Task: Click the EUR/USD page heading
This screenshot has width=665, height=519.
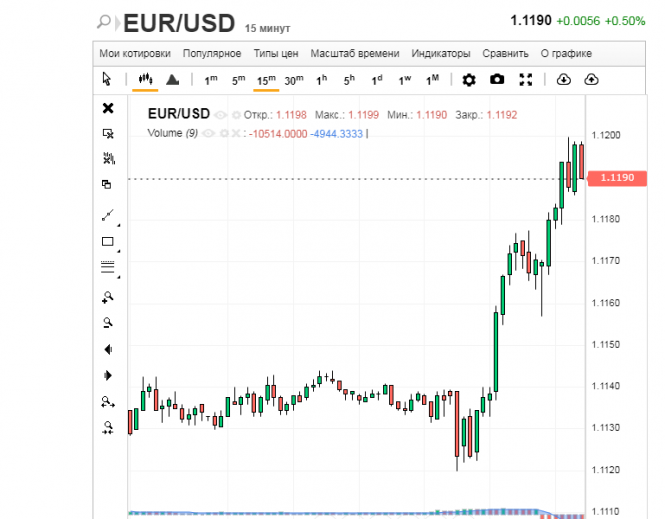Action: point(179,23)
